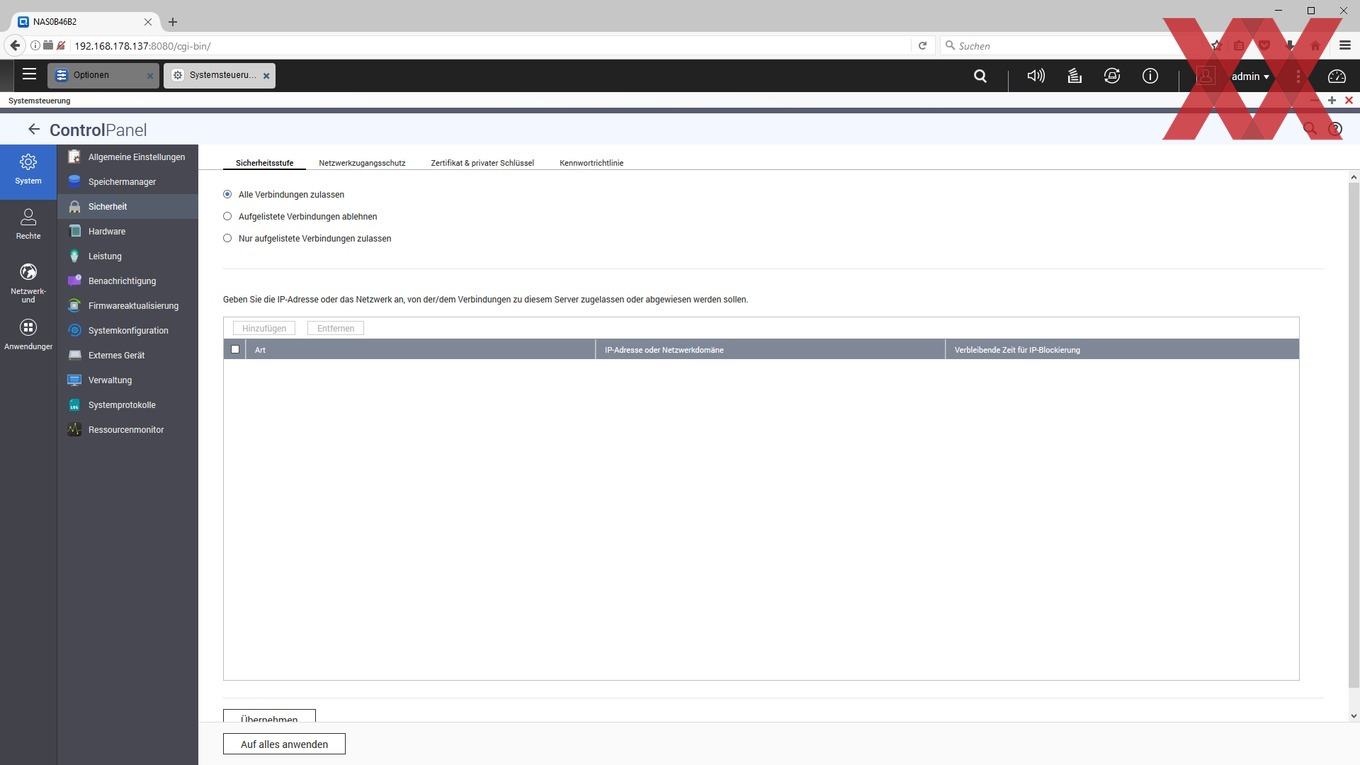Select Nur aufgelistete Verbindungen zulassen
Screen dimensions: 1360x765
point(227,238)
